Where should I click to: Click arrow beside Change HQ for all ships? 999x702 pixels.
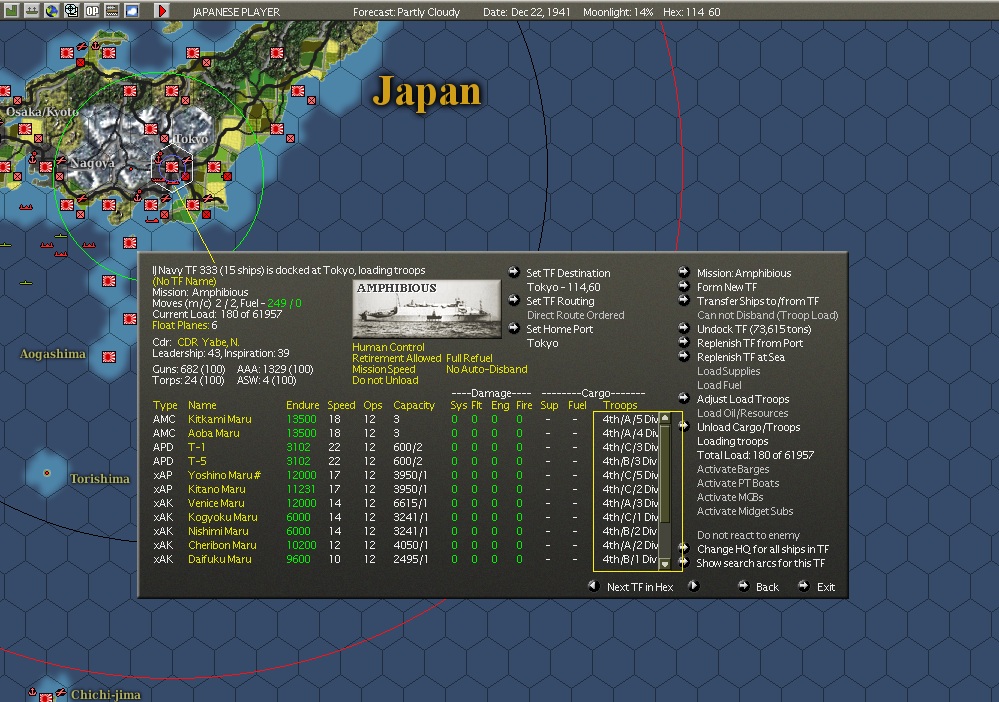pos(684,548)
